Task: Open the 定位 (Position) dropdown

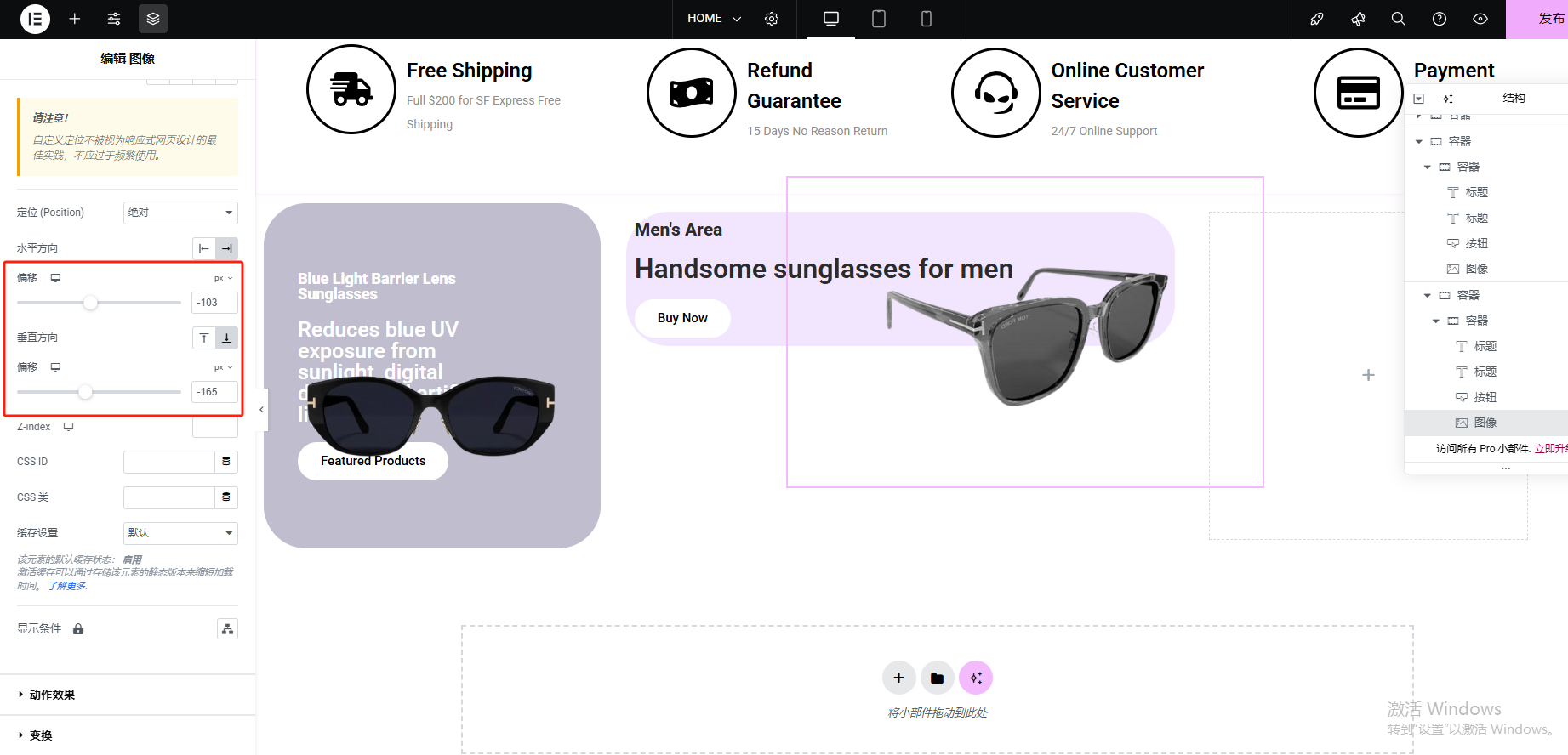Action: pos(180,213)
